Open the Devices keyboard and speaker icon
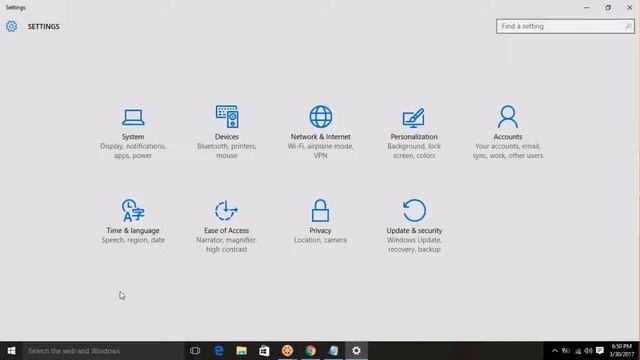Screen dimensions: 640x360 tap(227, 117)
